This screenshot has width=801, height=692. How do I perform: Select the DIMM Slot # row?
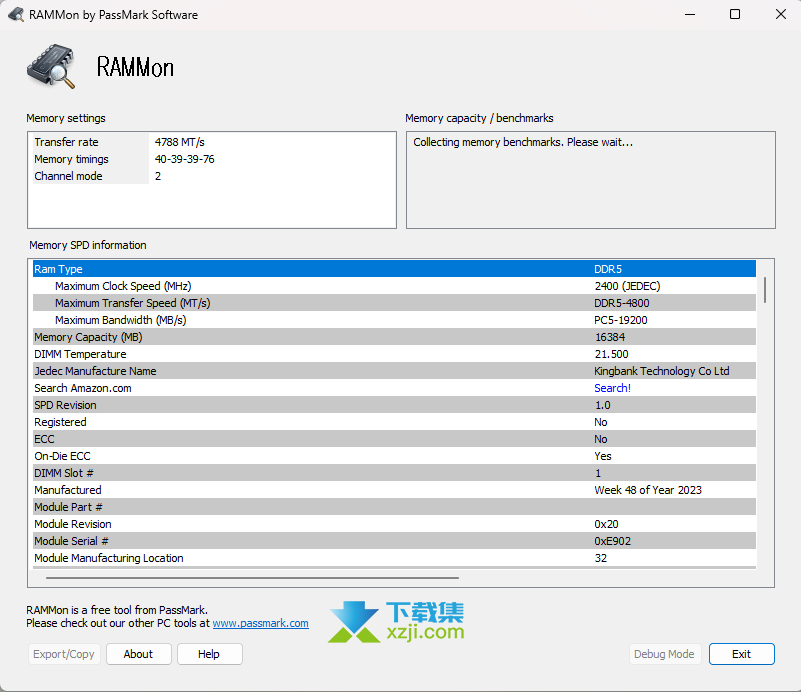pos(394,473)
